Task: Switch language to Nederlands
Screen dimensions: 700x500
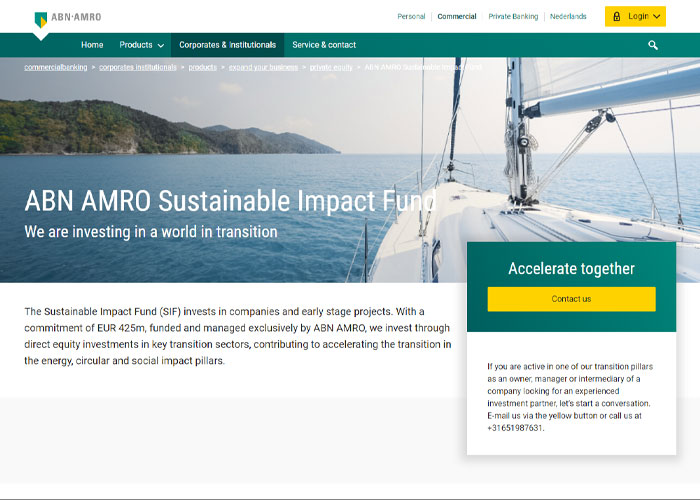Action: point(568,17)
